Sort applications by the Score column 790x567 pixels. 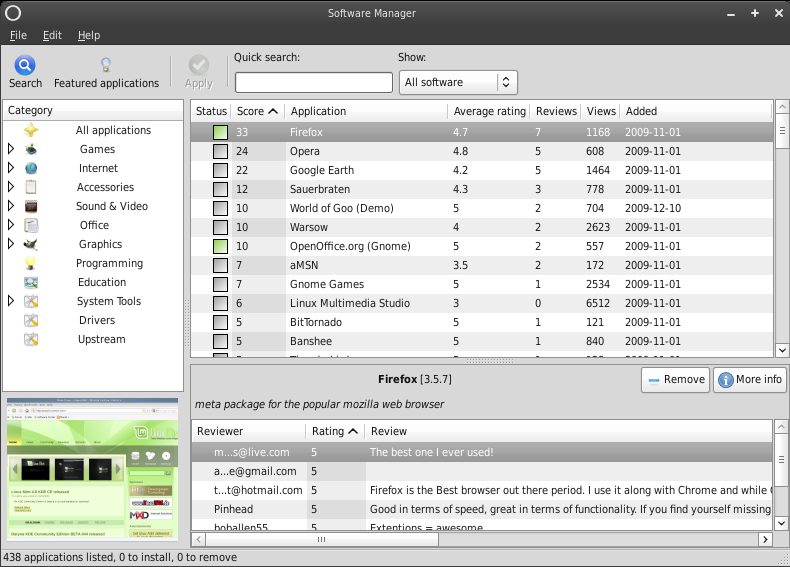[x=257, y=111]
